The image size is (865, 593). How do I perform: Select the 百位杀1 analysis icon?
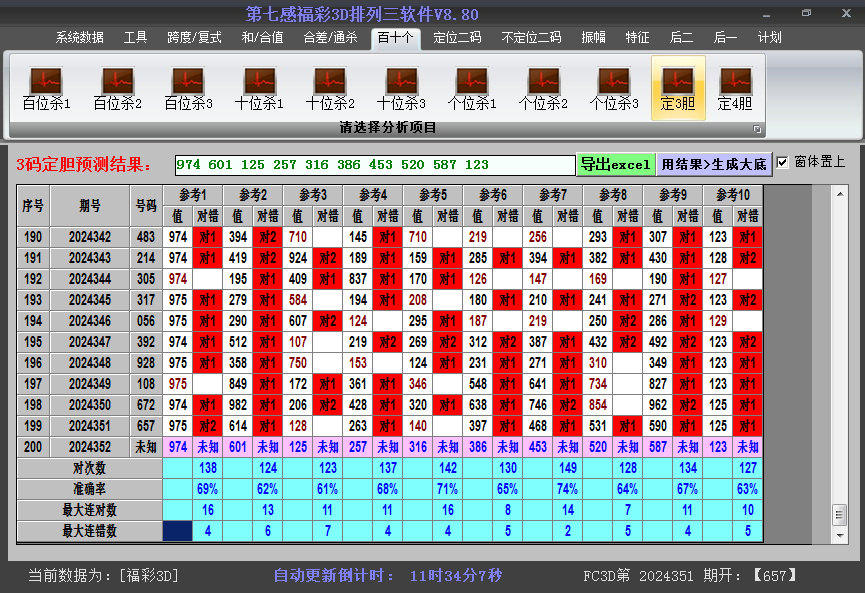46,88
